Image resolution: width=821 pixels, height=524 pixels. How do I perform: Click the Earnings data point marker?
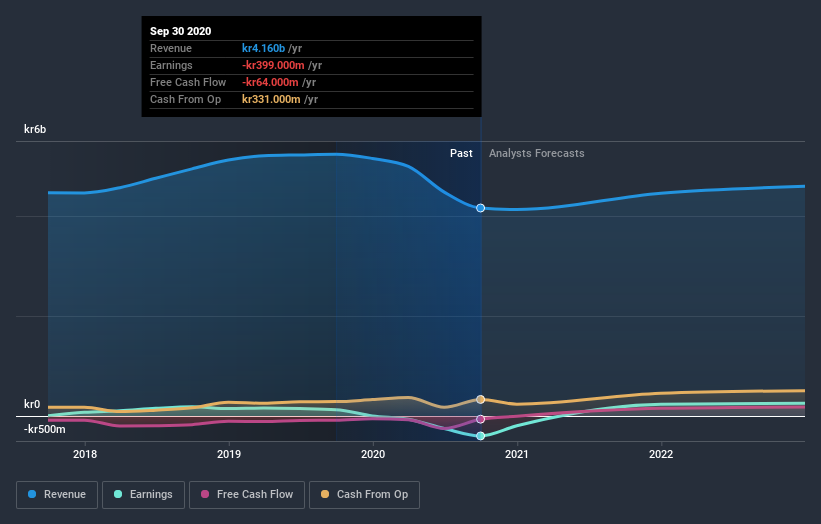tap(480, 436)
